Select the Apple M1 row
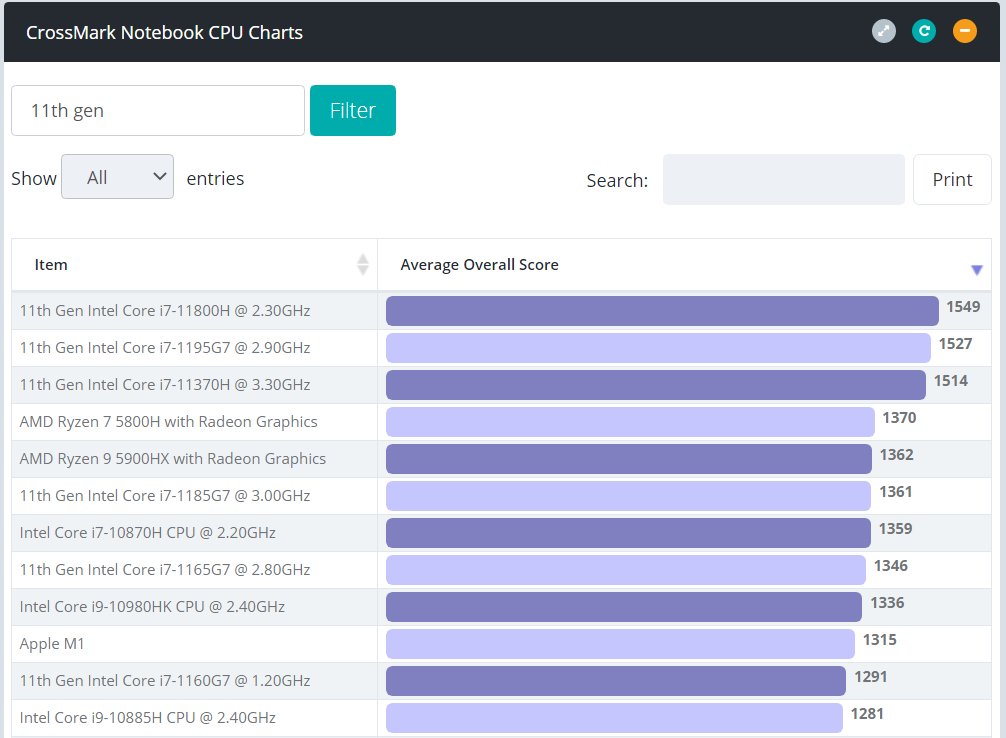1006x738 pixels. point(502,644)
